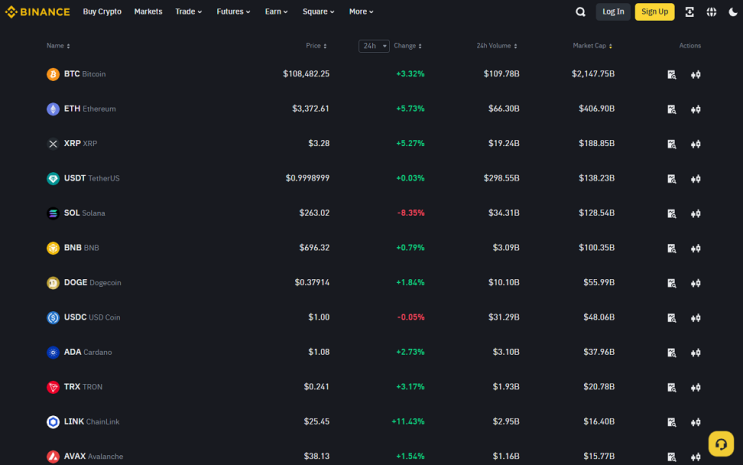Image resolution: width=743 pixels, height=465 pixels.
Task: Open the search magnifier icon
Action: coord(580,12)
